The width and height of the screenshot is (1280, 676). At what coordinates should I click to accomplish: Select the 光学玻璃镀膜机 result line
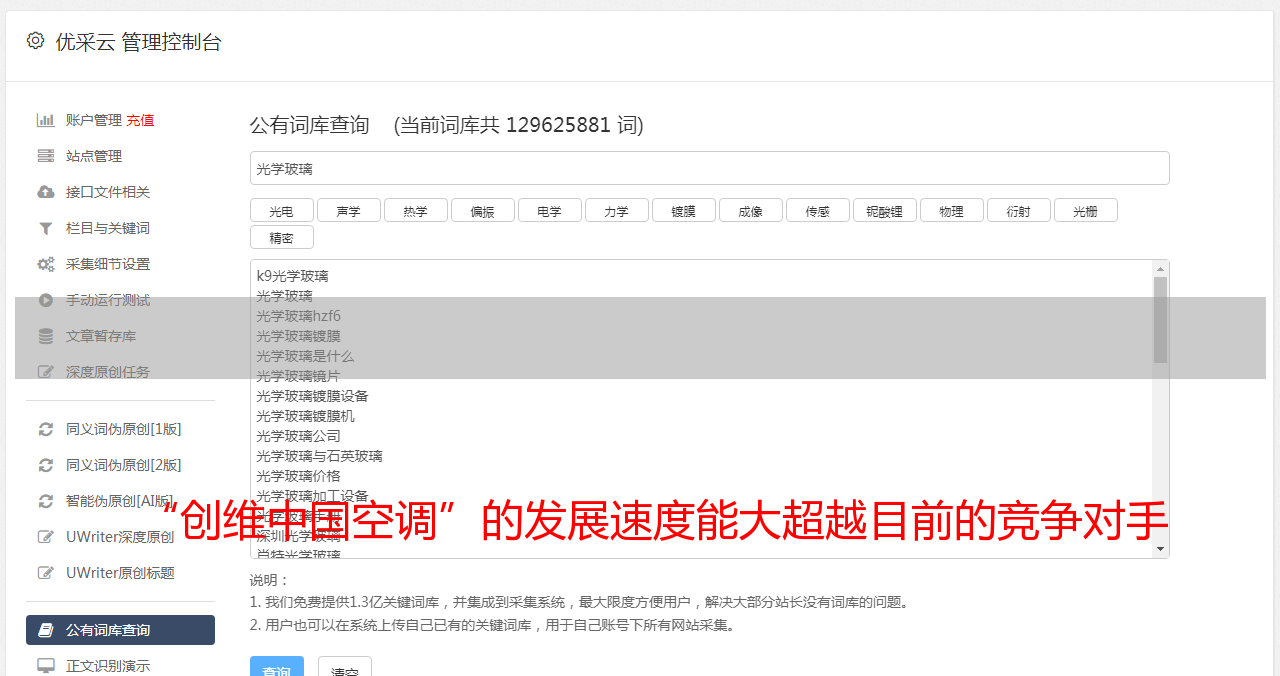click(305, 416)
